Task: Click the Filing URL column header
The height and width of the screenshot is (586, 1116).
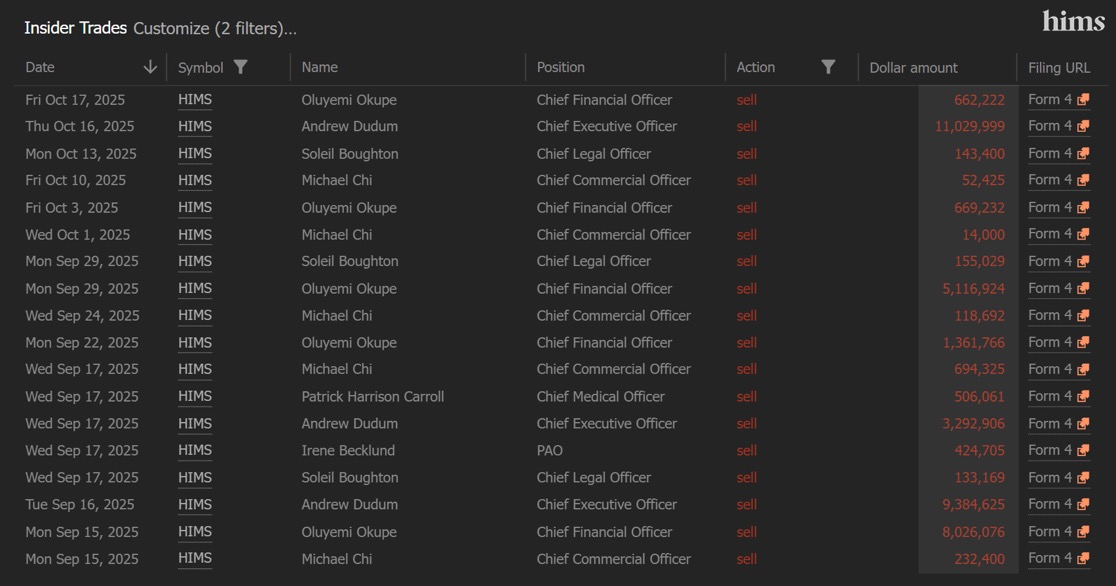Action: pyautogui.click(x=1059, y=68)
